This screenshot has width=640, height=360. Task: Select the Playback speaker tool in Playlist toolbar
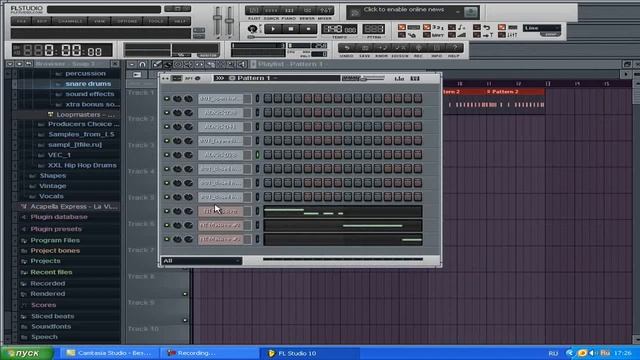pos(242,64)
